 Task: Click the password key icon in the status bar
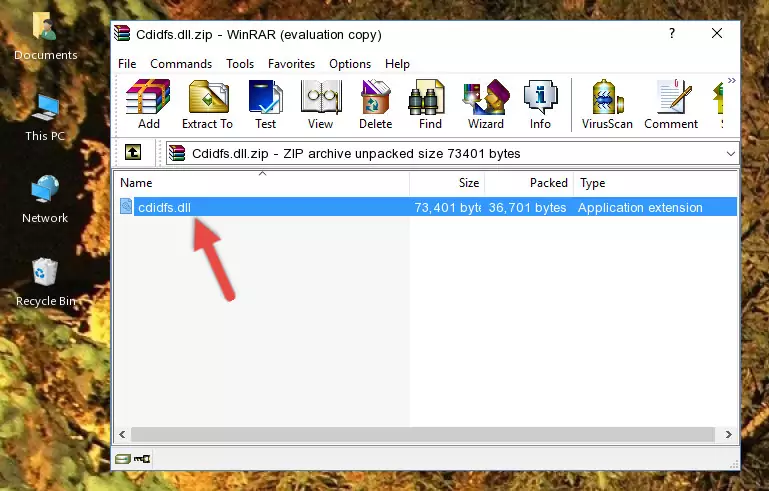[142, 459]
